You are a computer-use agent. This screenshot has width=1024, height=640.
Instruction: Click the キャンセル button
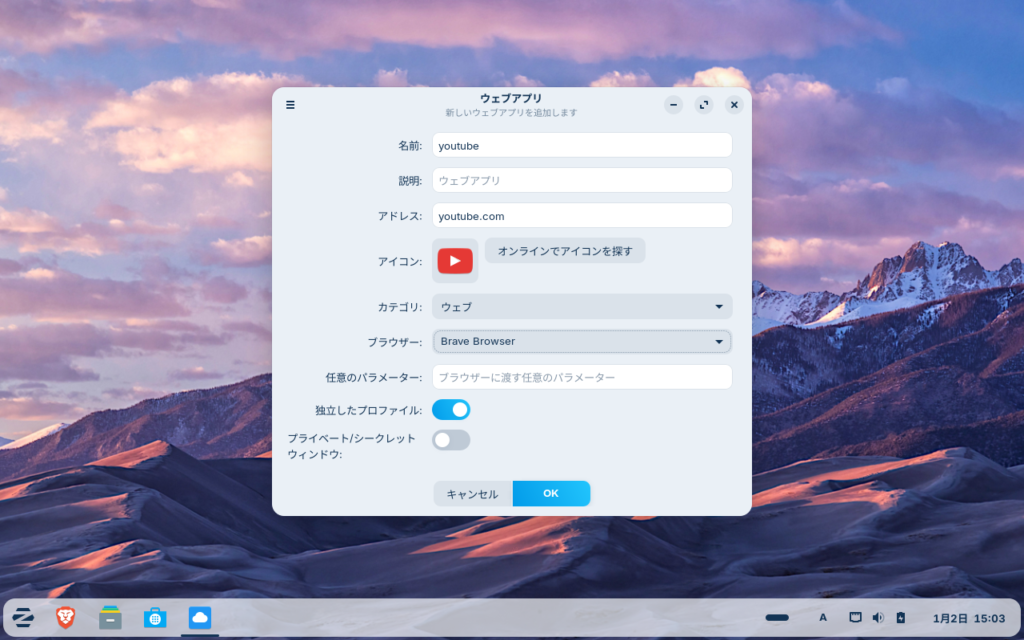coord(472,494)
